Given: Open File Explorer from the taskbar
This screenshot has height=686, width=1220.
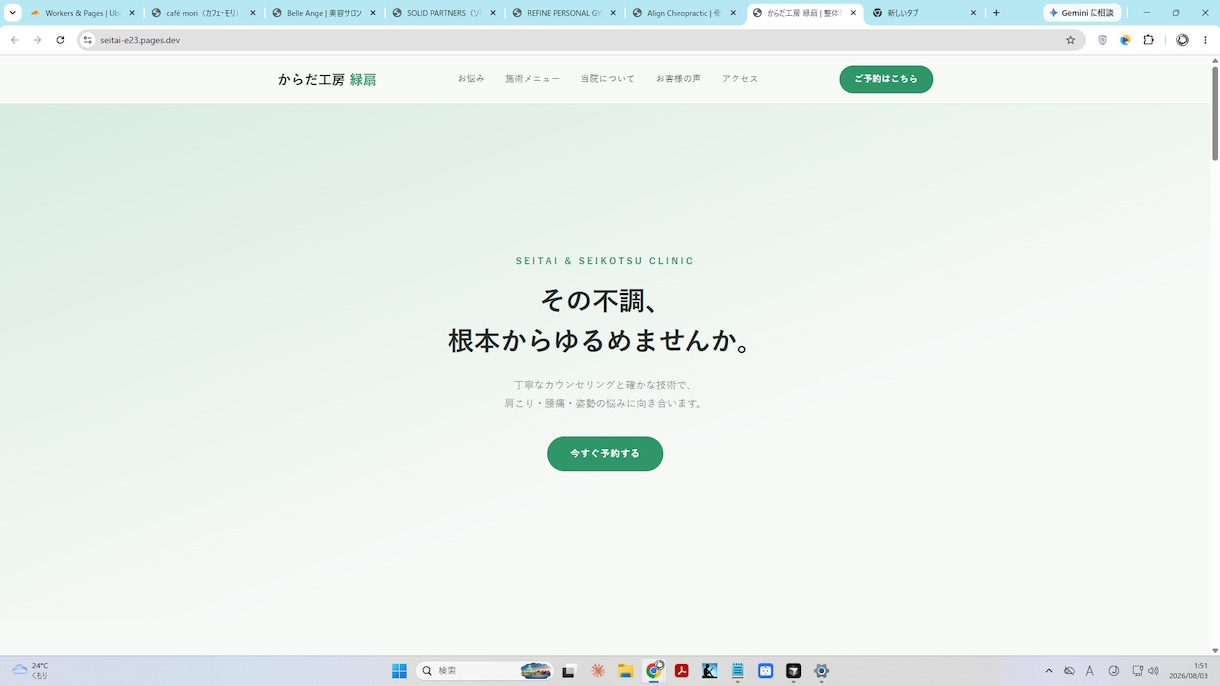Looking at the screenshot, I should coord(626,671).
